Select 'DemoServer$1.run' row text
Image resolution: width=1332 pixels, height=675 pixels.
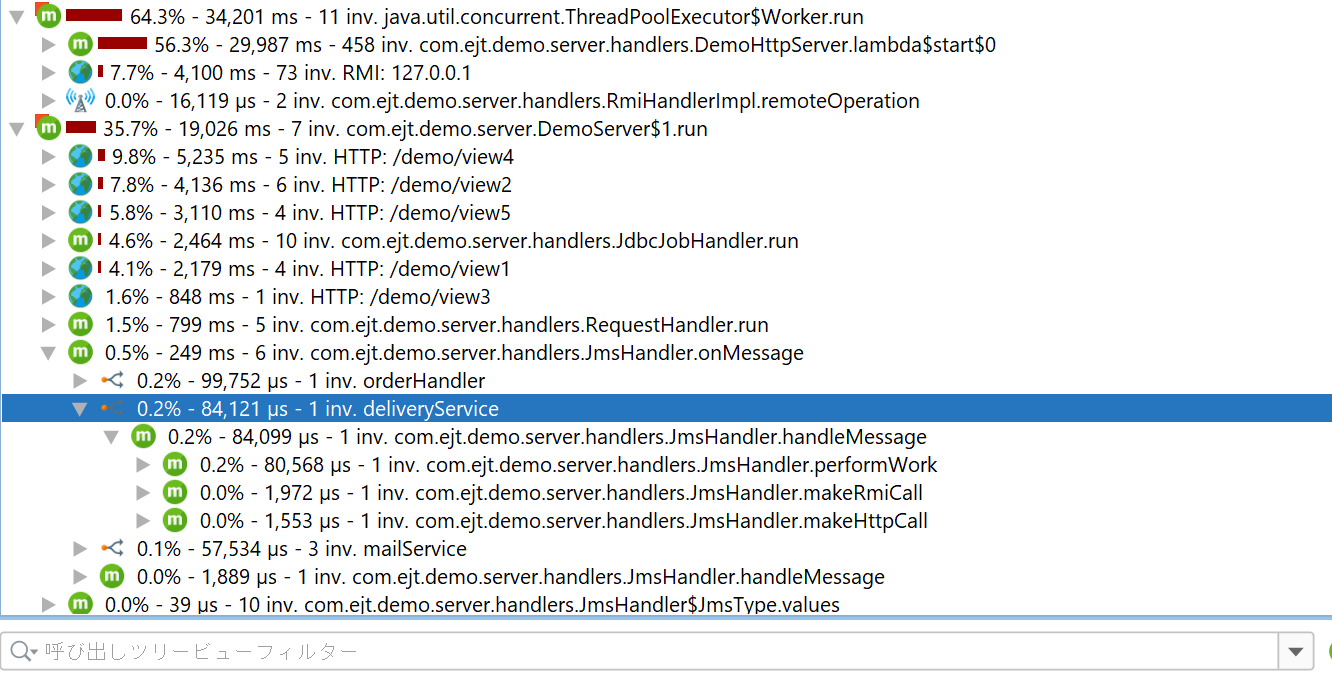click(405, 129)
